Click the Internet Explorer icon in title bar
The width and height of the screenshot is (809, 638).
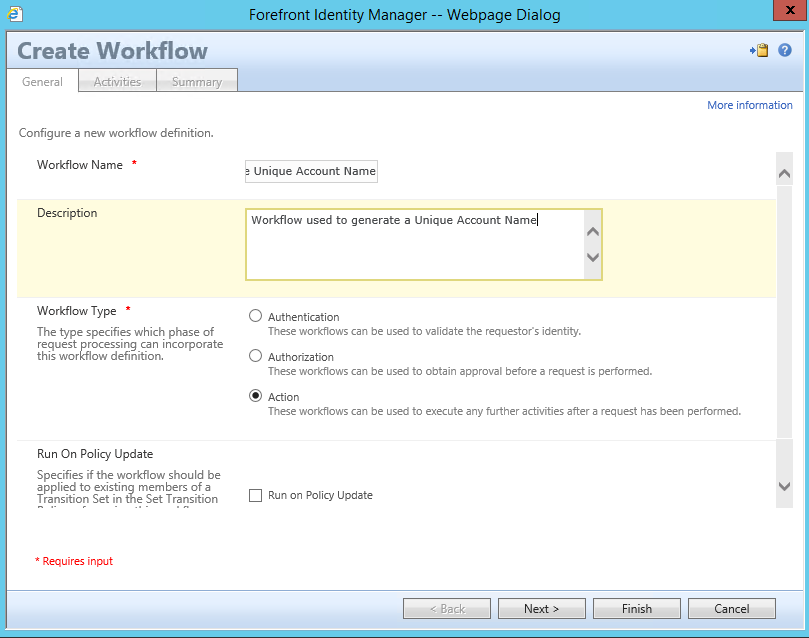coord(15,14)
